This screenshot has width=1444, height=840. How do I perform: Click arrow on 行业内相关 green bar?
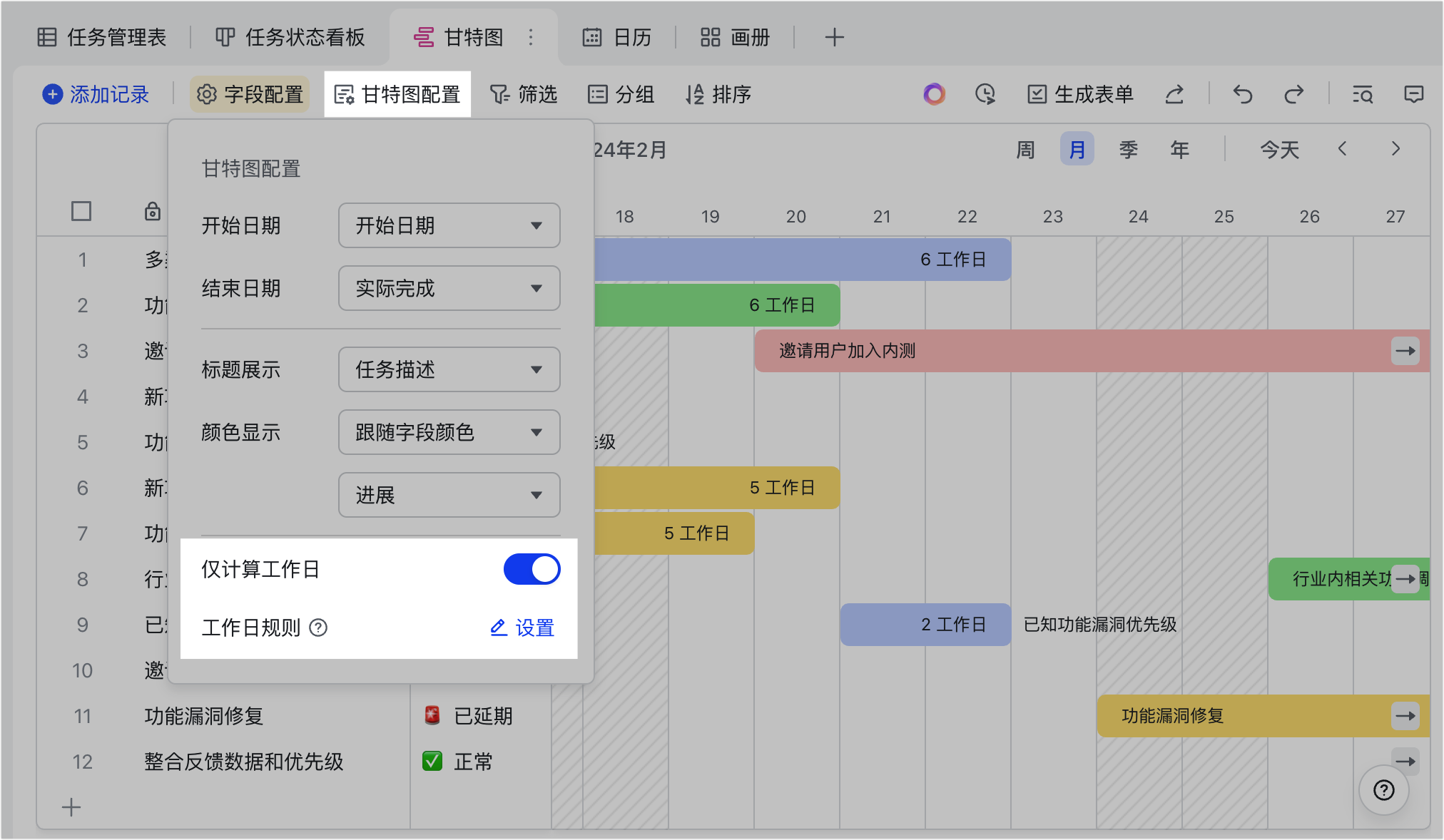tap(1405, 579)
